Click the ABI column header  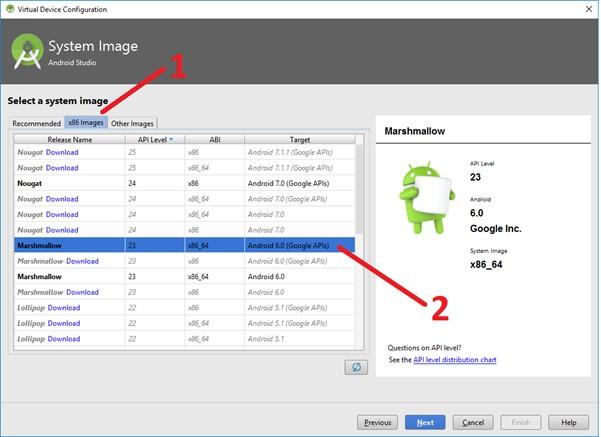(x=215, y=140)
